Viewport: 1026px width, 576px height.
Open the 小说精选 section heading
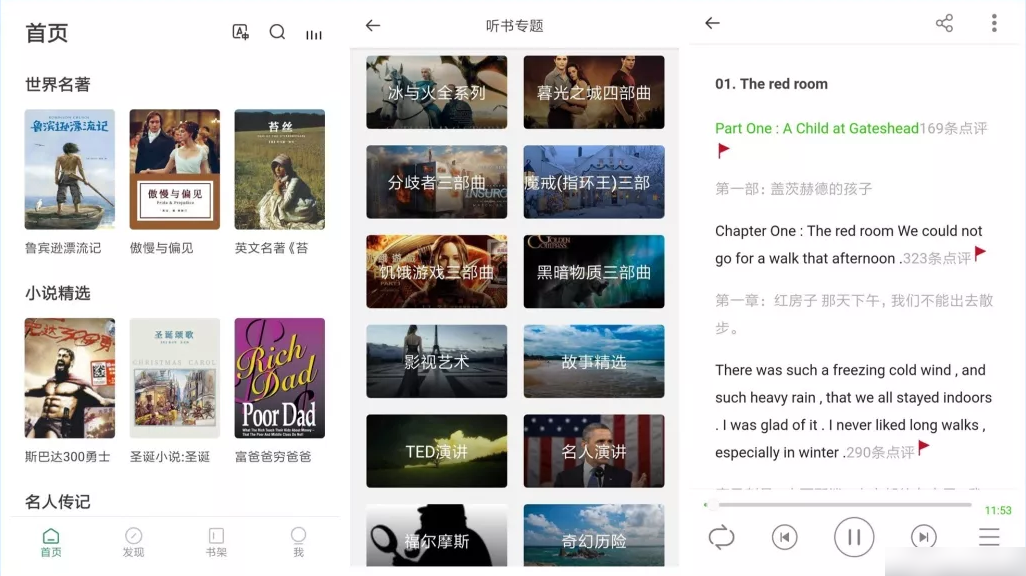[58, 293]
